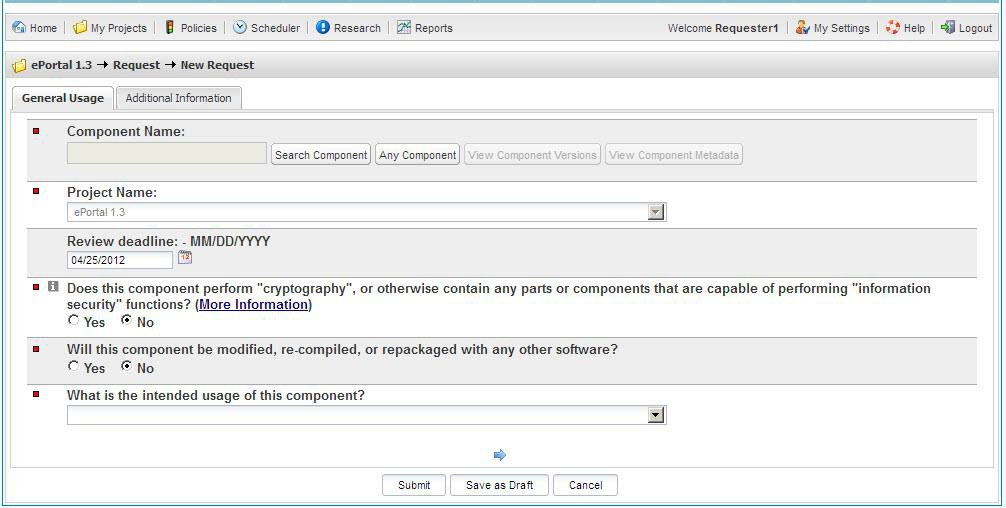Click the info icon beside cryptography question

[53, 287]
